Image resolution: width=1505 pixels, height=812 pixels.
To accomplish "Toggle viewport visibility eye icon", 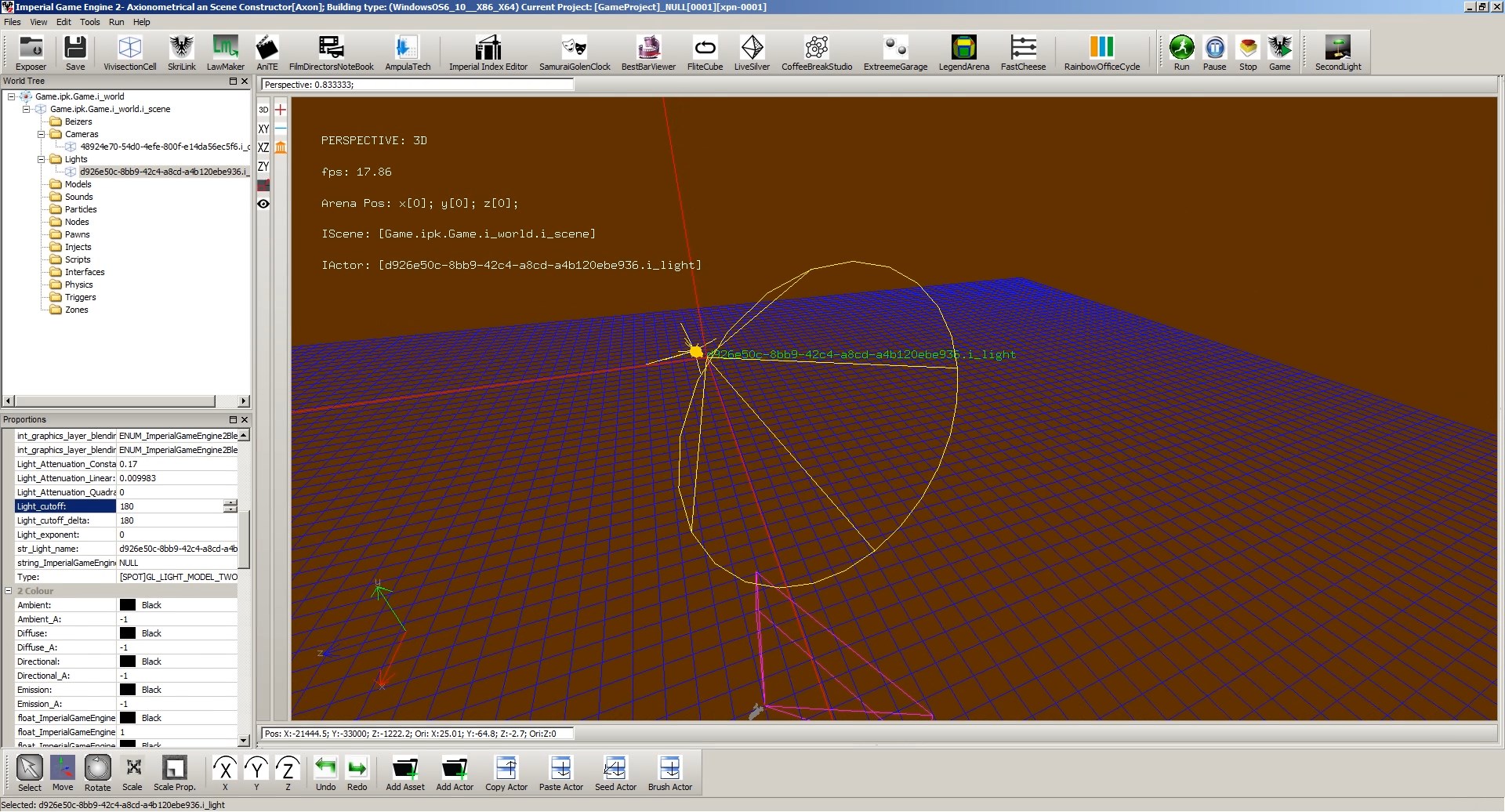I will tap(263, 204).
